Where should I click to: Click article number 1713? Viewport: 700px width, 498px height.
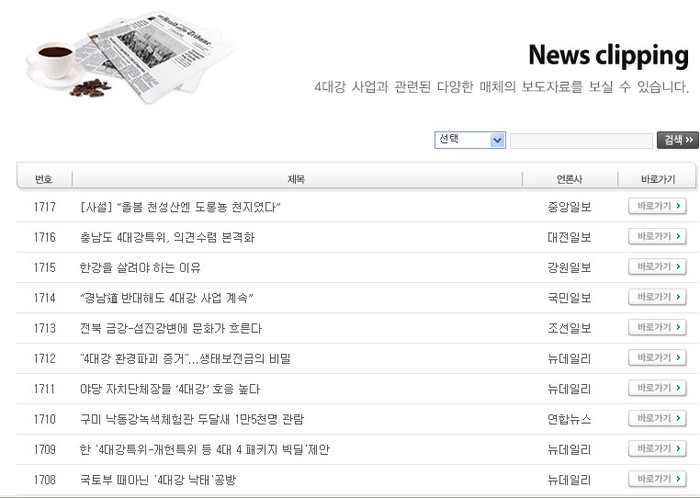45,328
